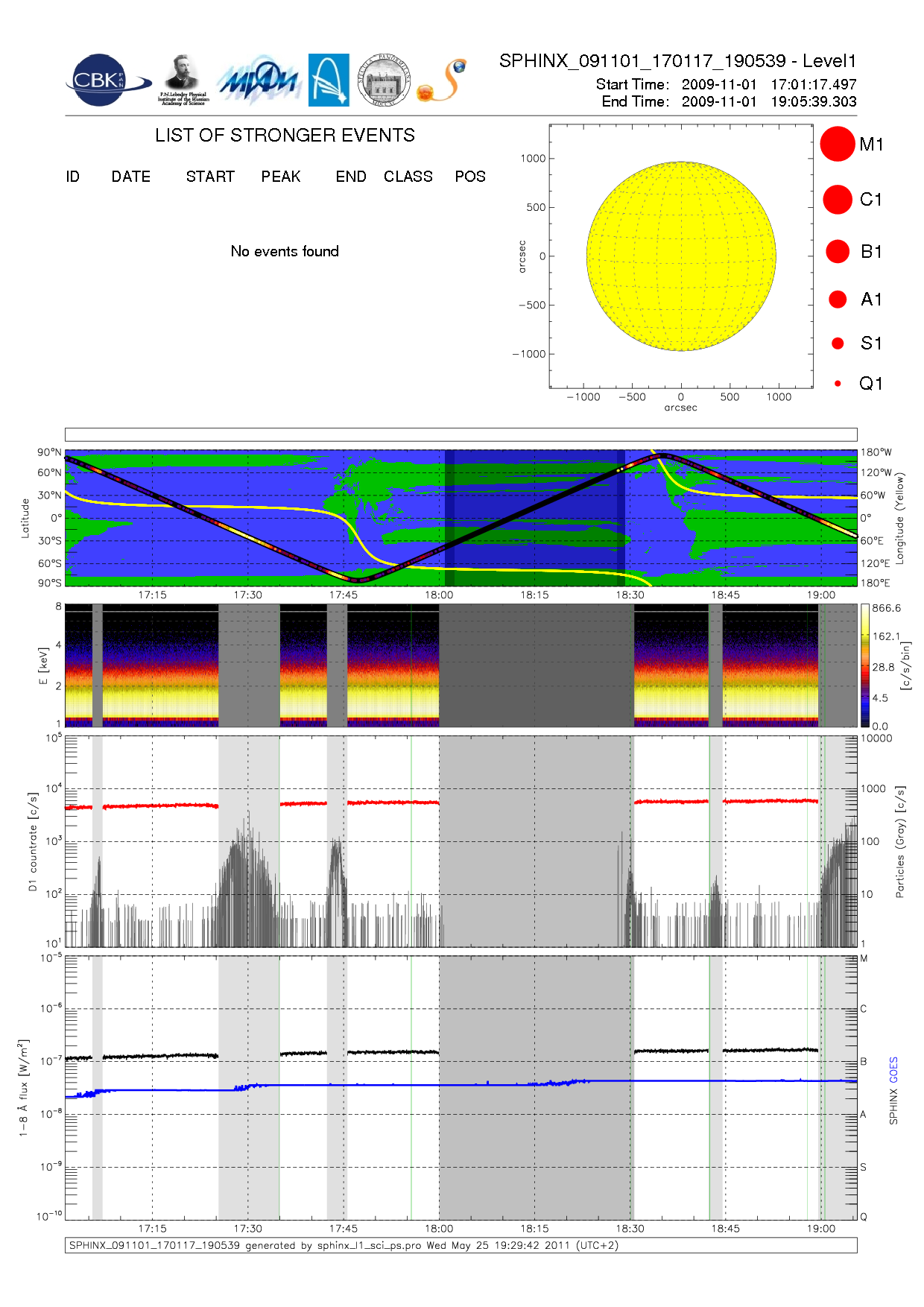The height and width of the screenshot is (1307, 924).
Task: Click the Lebedev Physical Institute portrait logo
Action: coord(183,80)
